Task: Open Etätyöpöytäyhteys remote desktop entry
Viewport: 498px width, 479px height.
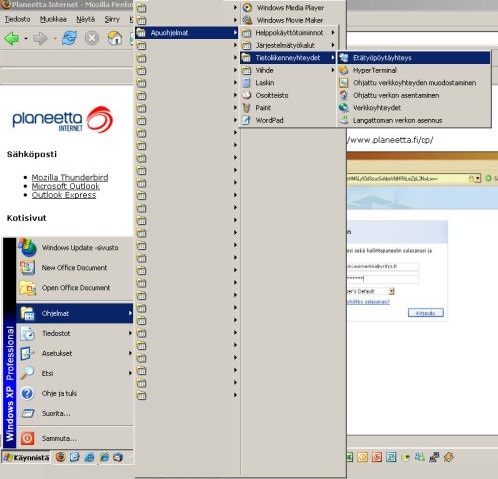Action: coord(414,58)
